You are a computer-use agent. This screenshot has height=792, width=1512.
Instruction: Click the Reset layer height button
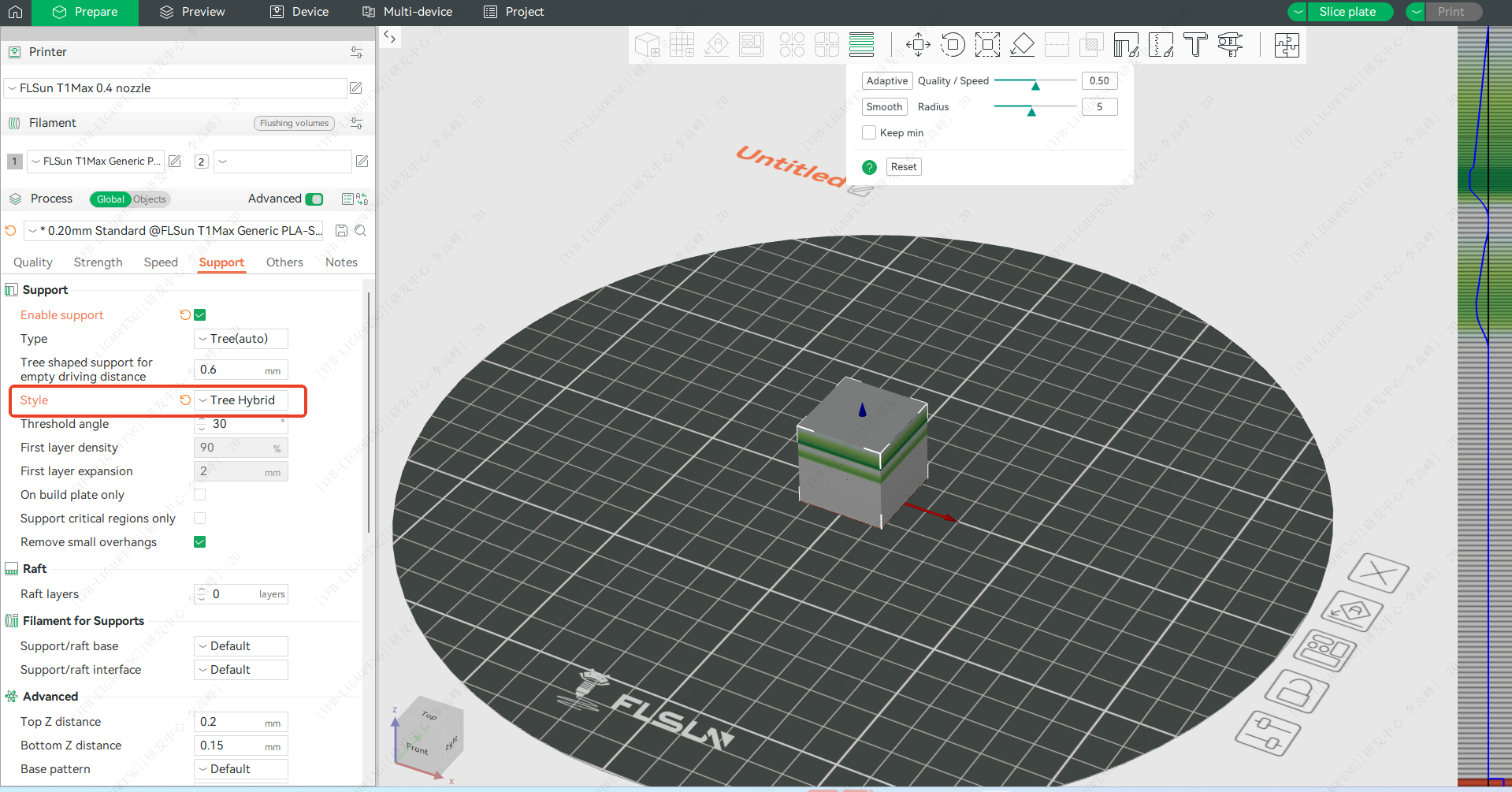[904, 166]
